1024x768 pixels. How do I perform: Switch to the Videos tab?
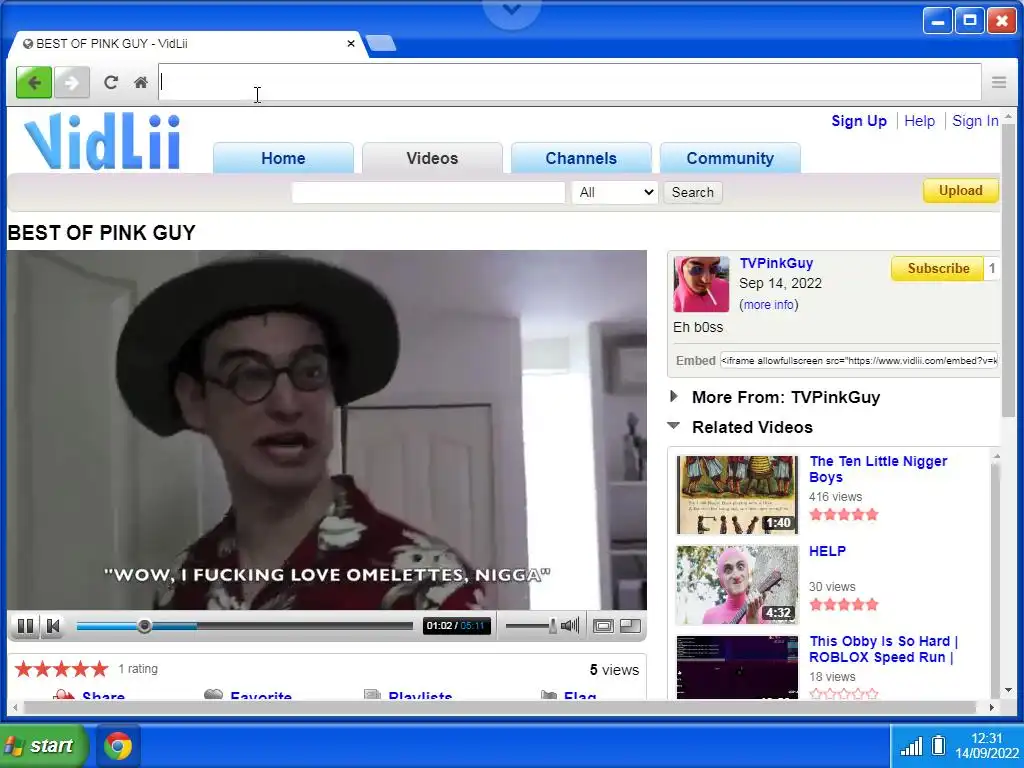[x=432, y=158]
